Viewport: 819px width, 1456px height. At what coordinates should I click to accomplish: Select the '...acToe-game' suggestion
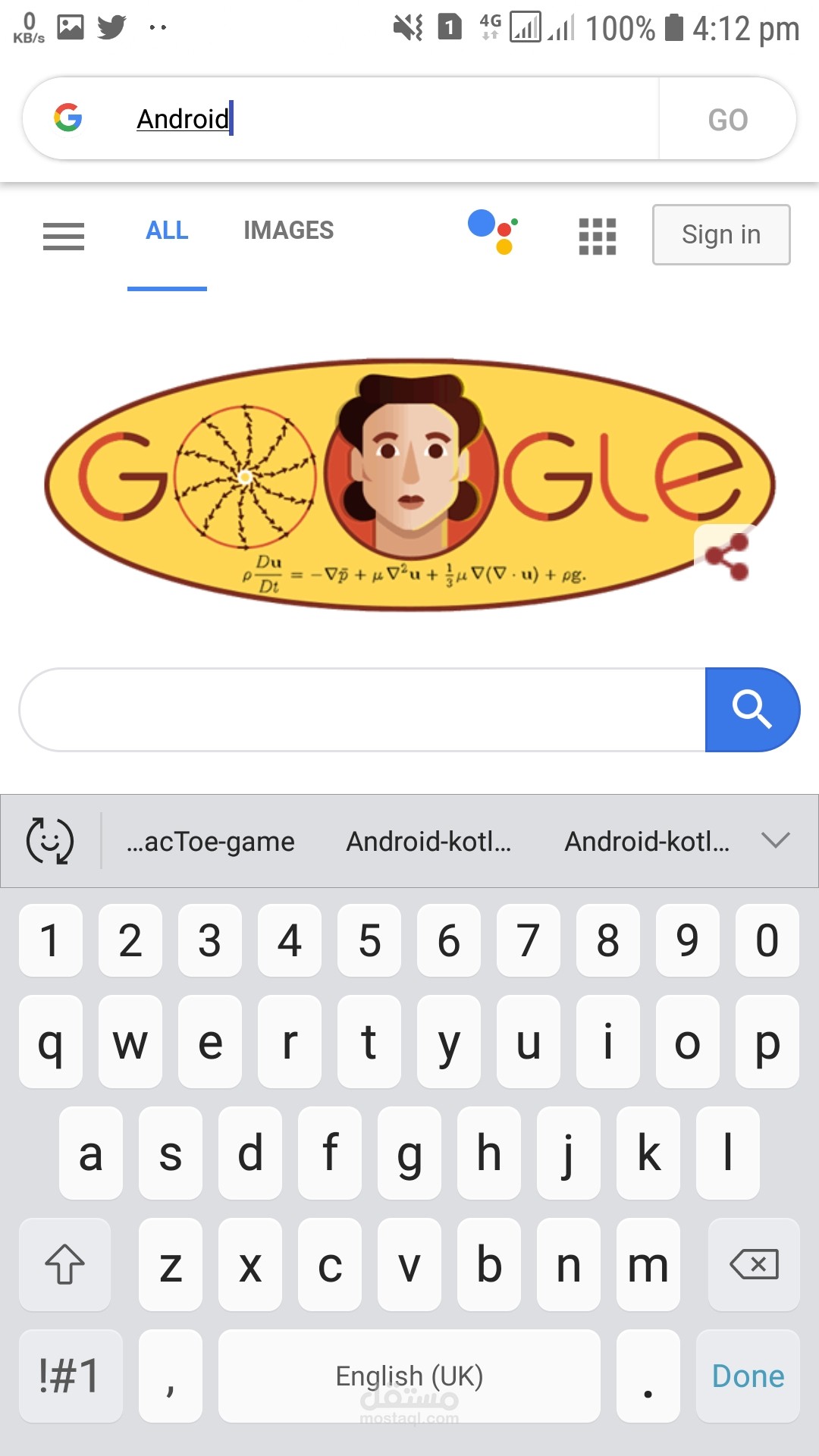pyautogui.click(x=211, y=841)
